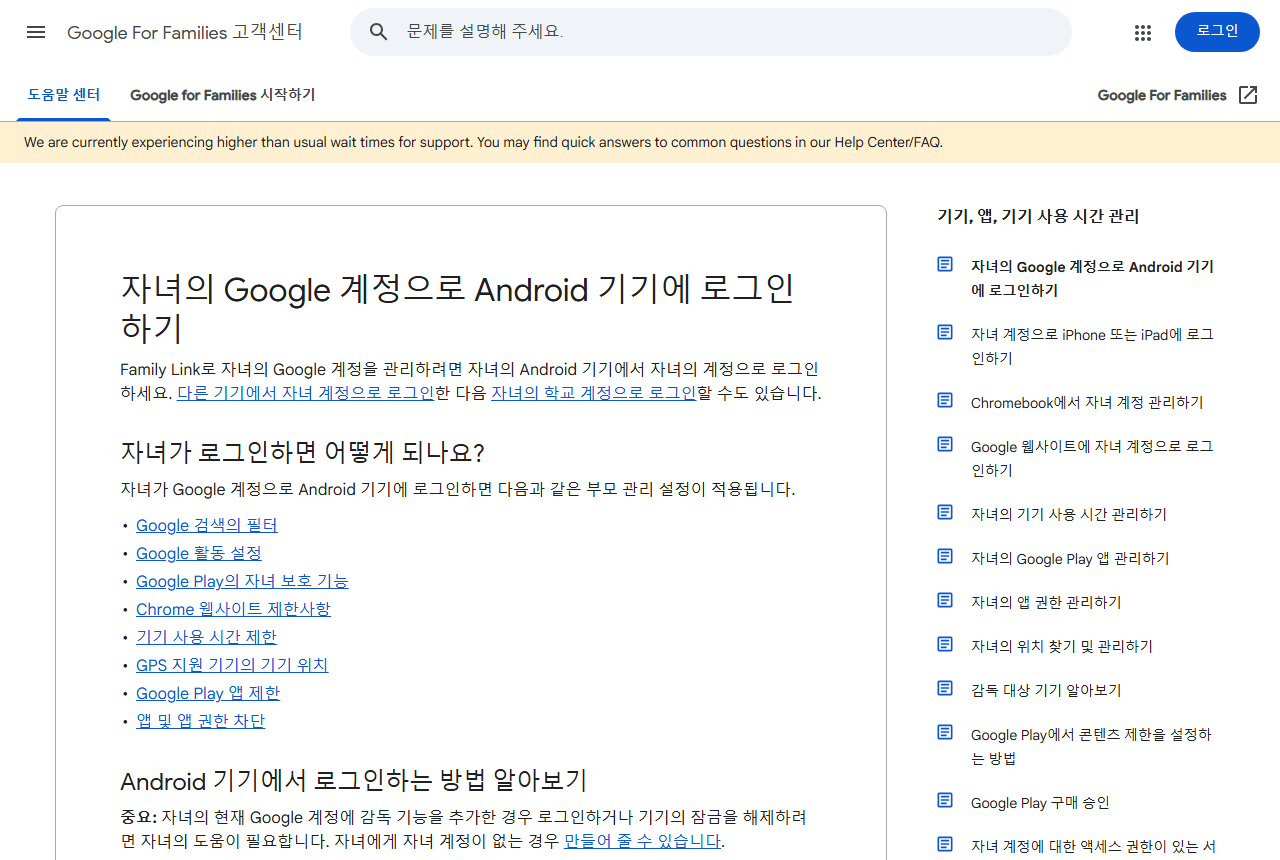This screenshot has width=1280, height=860.
Task: Follow the 만들어 줄 수 있습니다 link
Action: [x=643, y=841]
